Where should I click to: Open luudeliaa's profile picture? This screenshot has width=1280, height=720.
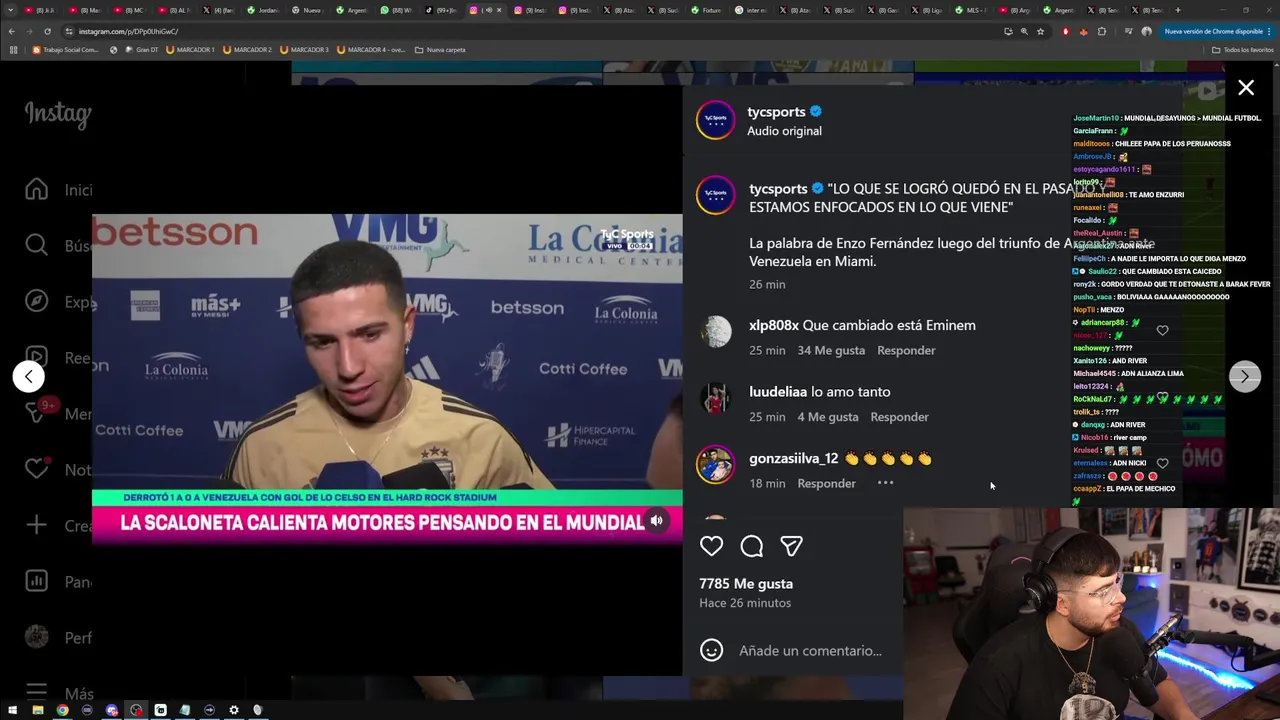click(x=715, y=398)
